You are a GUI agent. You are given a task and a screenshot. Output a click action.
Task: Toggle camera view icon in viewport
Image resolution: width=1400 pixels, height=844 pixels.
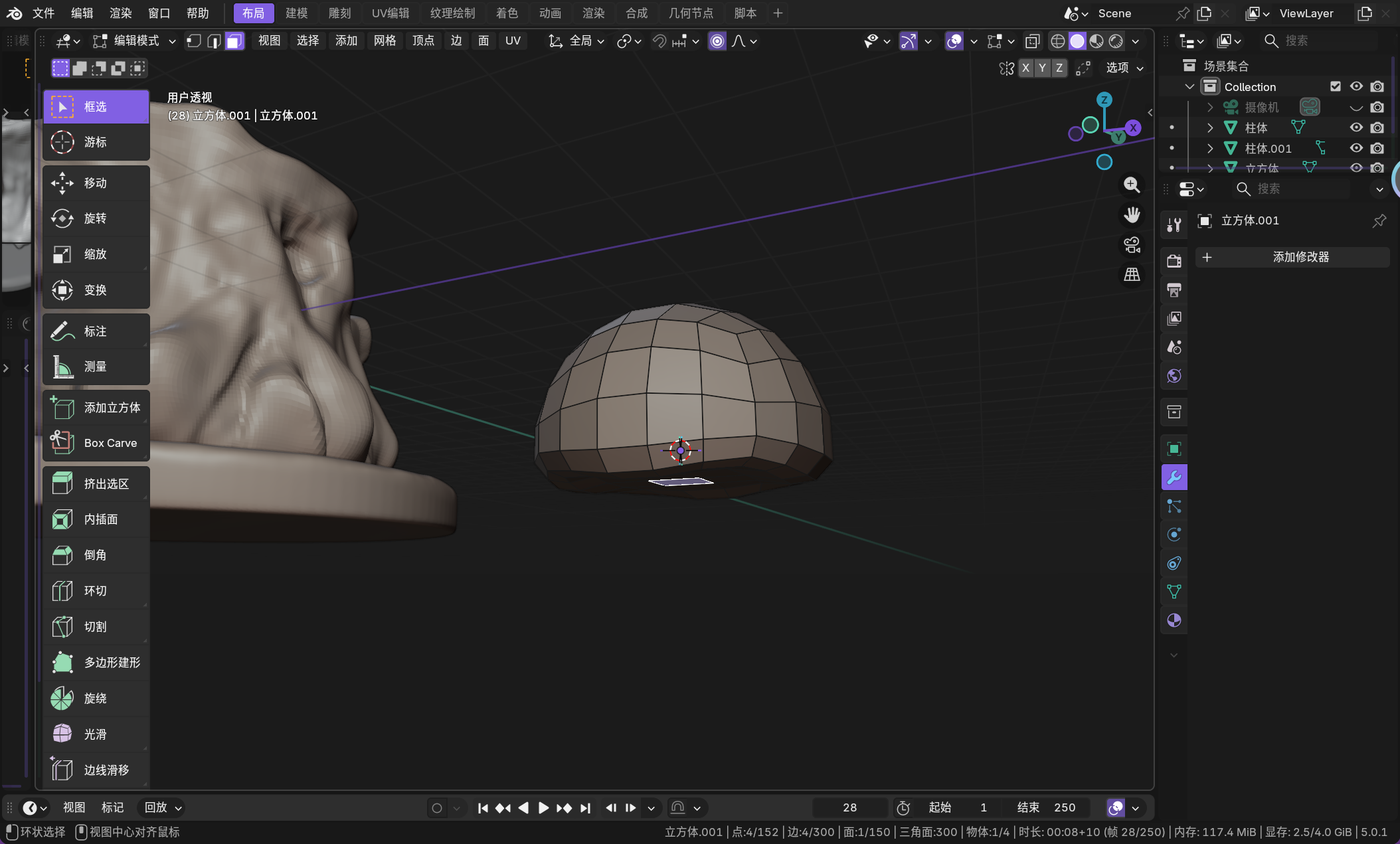click(x=1132, y=245)
